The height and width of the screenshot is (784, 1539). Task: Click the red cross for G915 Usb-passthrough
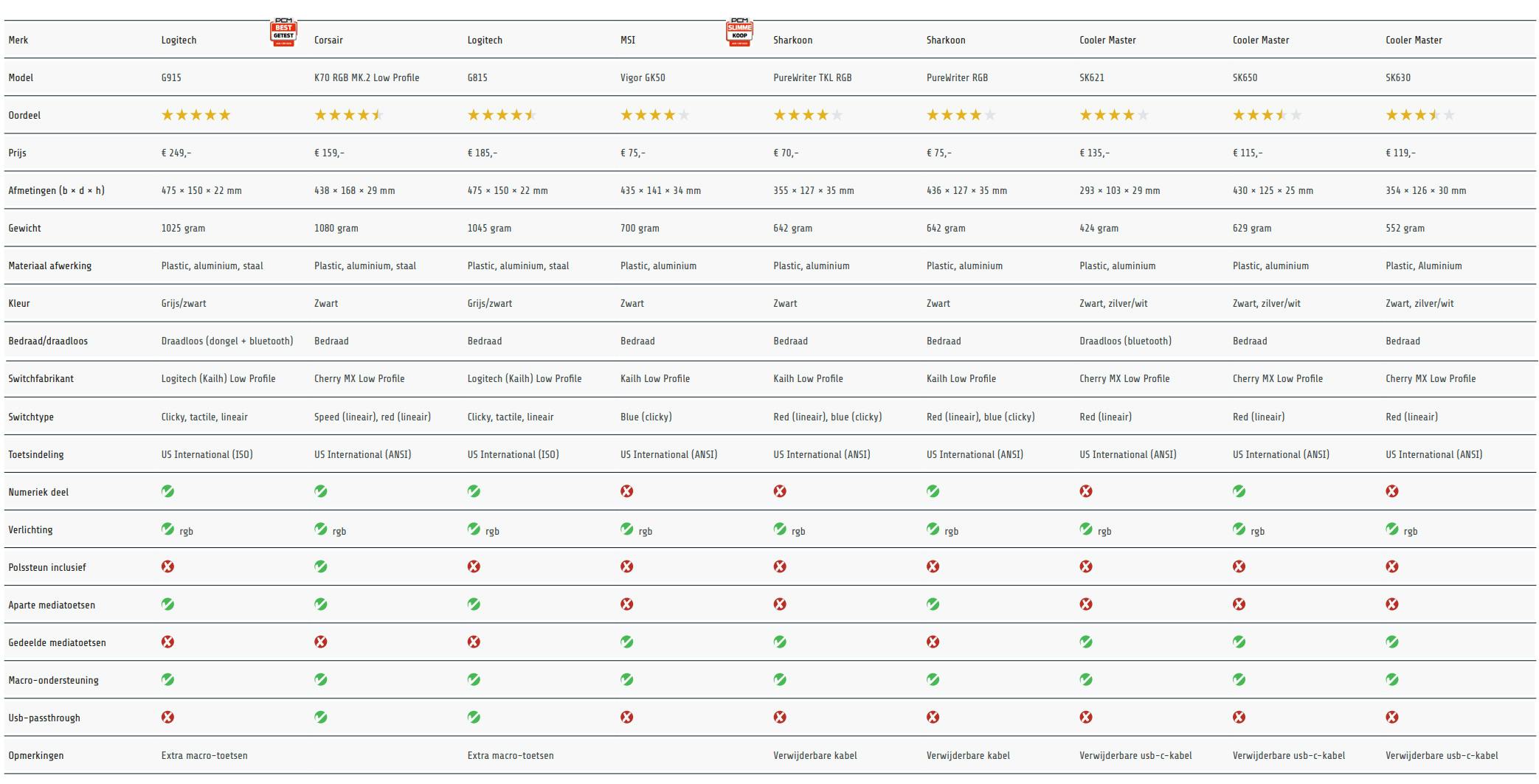[168, 717]
